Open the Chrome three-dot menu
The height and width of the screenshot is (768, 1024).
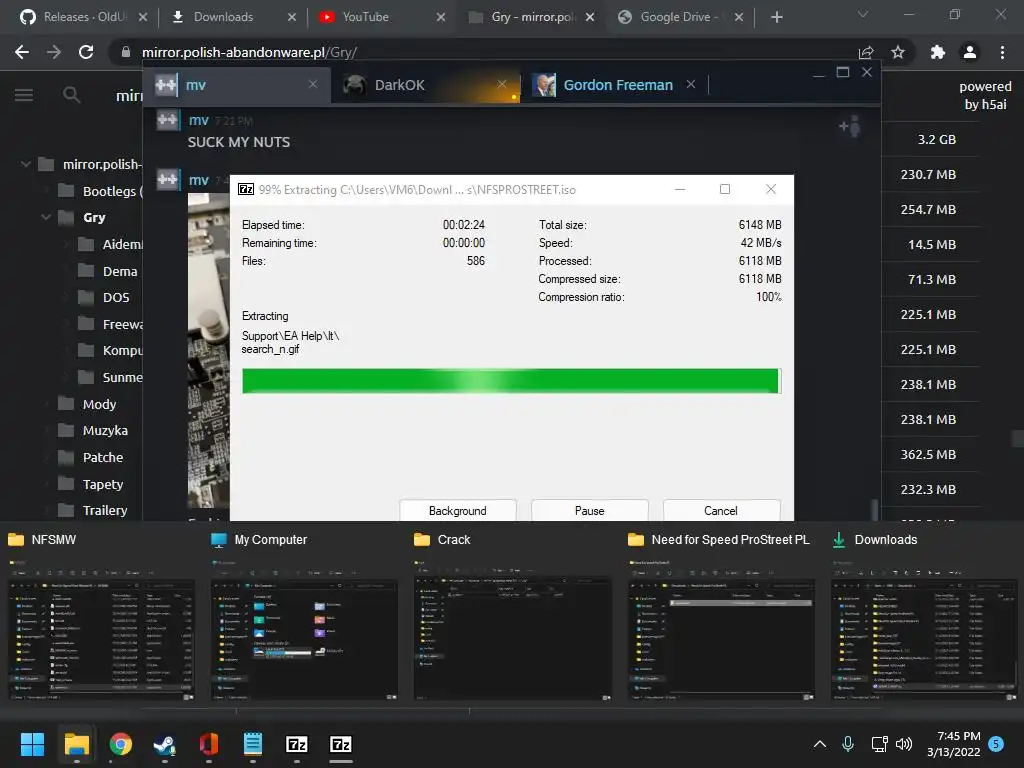pos(1002,52)
